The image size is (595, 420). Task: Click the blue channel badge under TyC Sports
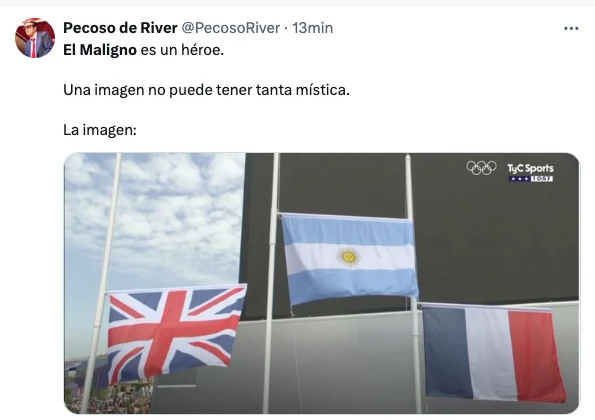(531, 179)
